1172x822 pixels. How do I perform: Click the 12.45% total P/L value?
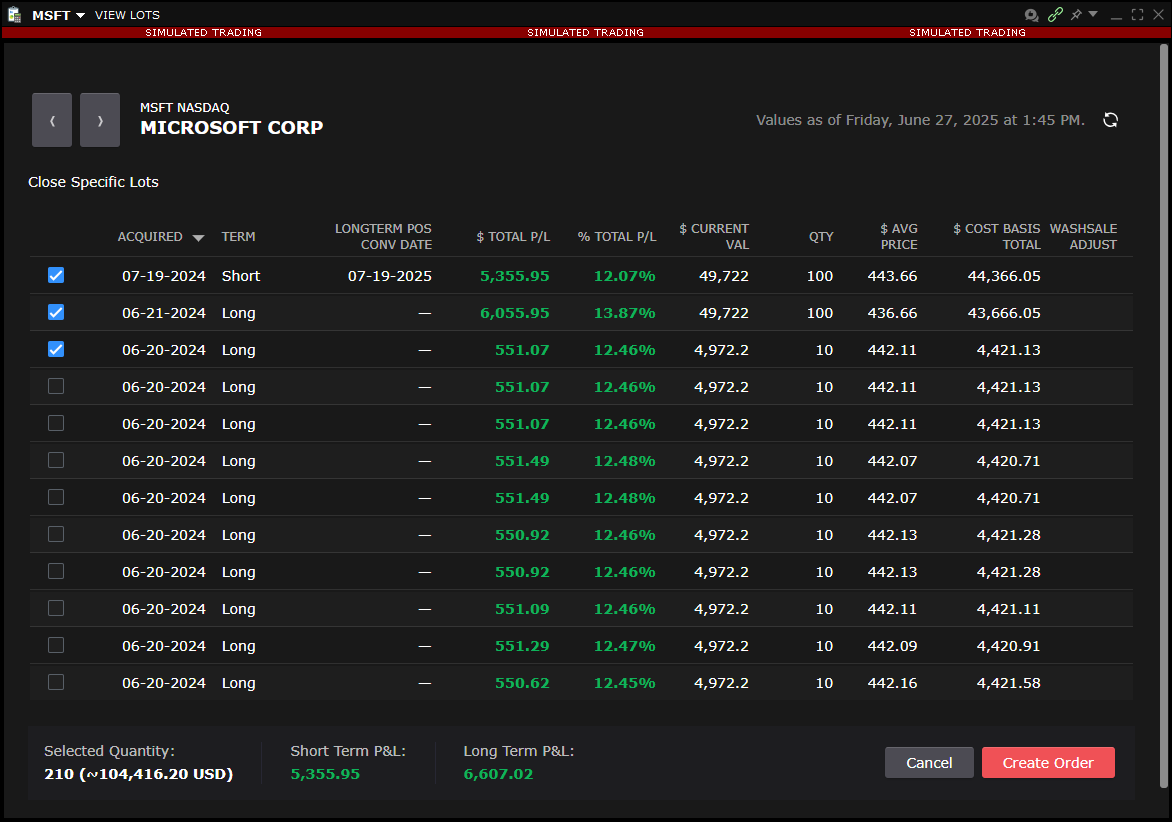(624, 683)
